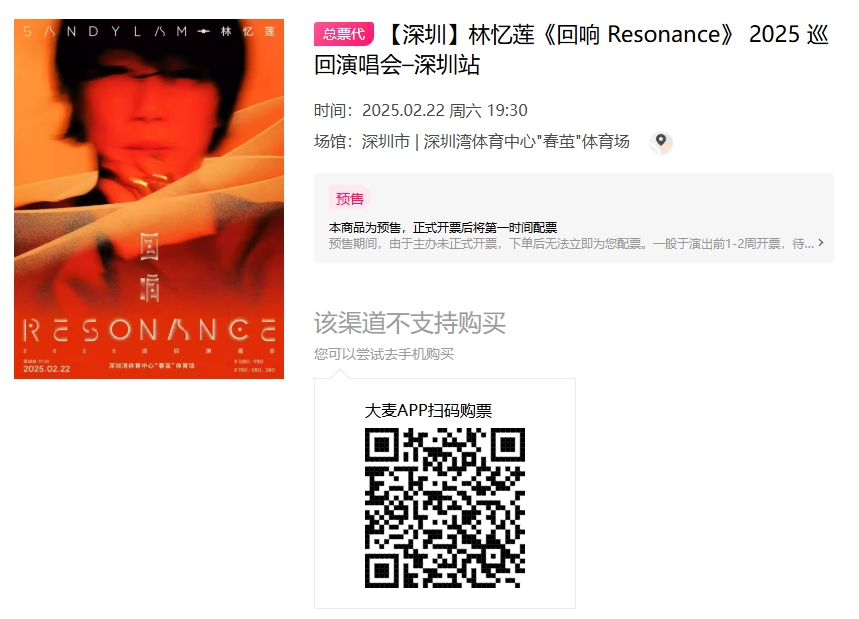Click the ticket prices on the poster corner
The image size is (859, 619).
255,365
